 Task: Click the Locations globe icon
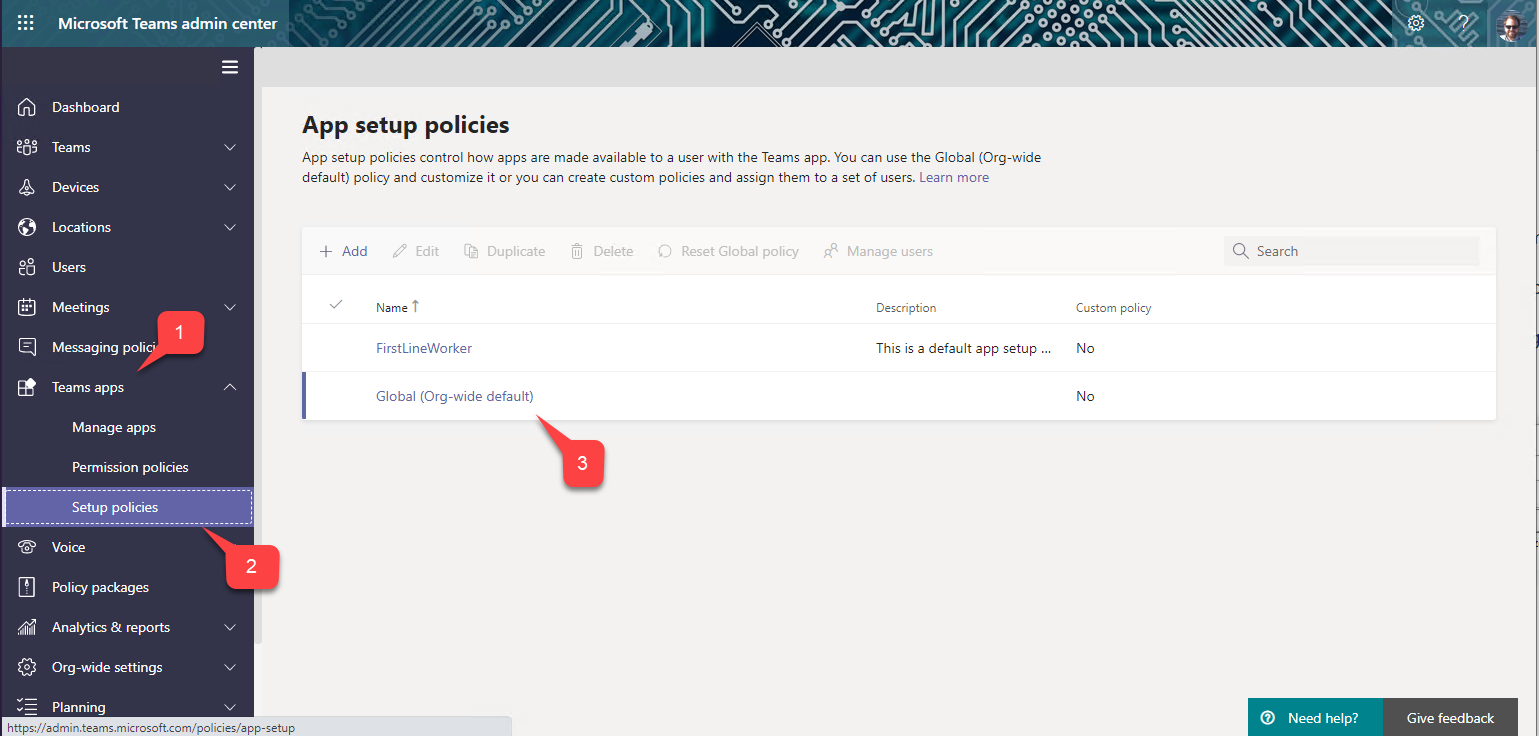[27, 227]
